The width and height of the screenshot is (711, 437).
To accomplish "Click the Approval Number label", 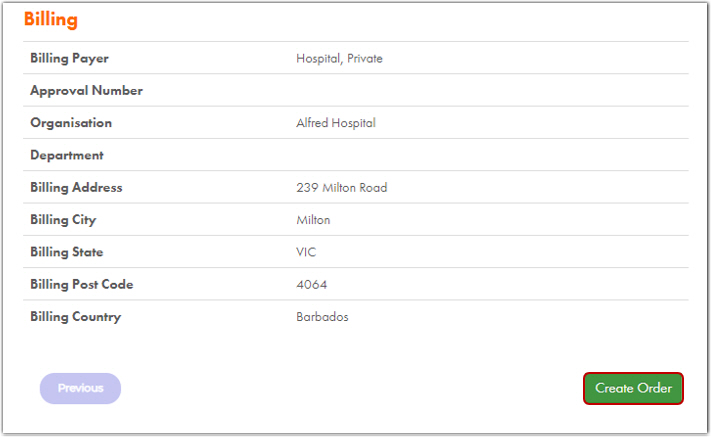I will 87,91.
